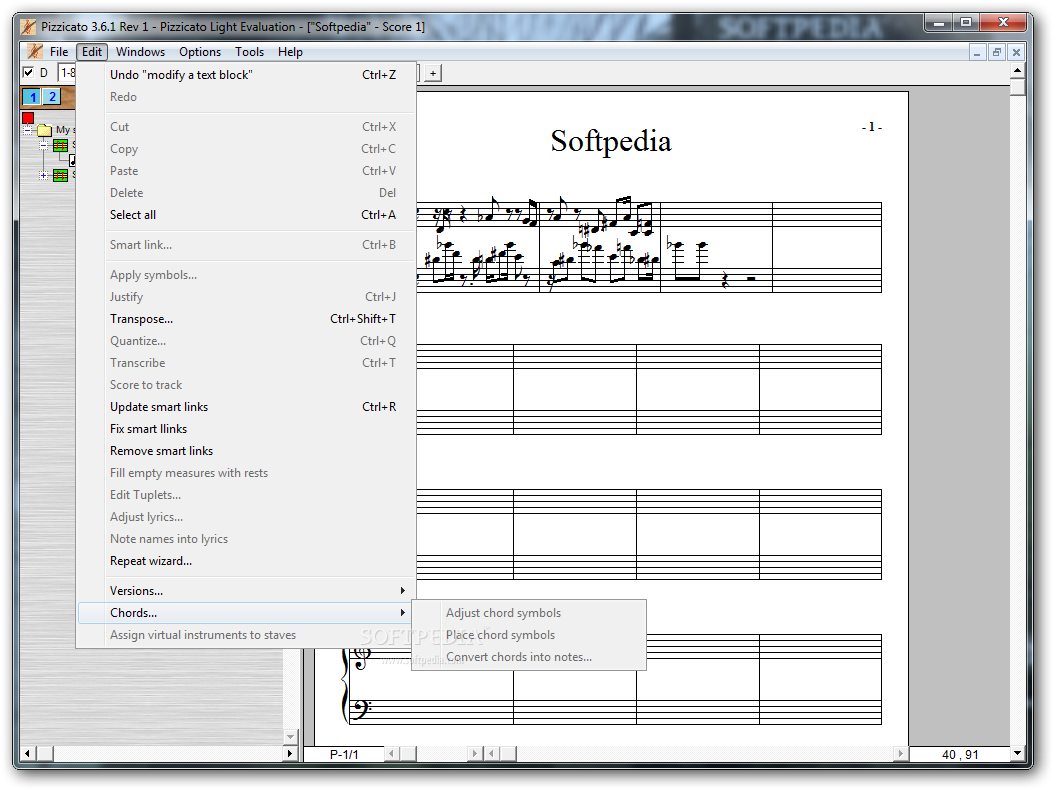Choose Remove smart links
This screenshot has width=1054, height=790.
tap(246, 451)
